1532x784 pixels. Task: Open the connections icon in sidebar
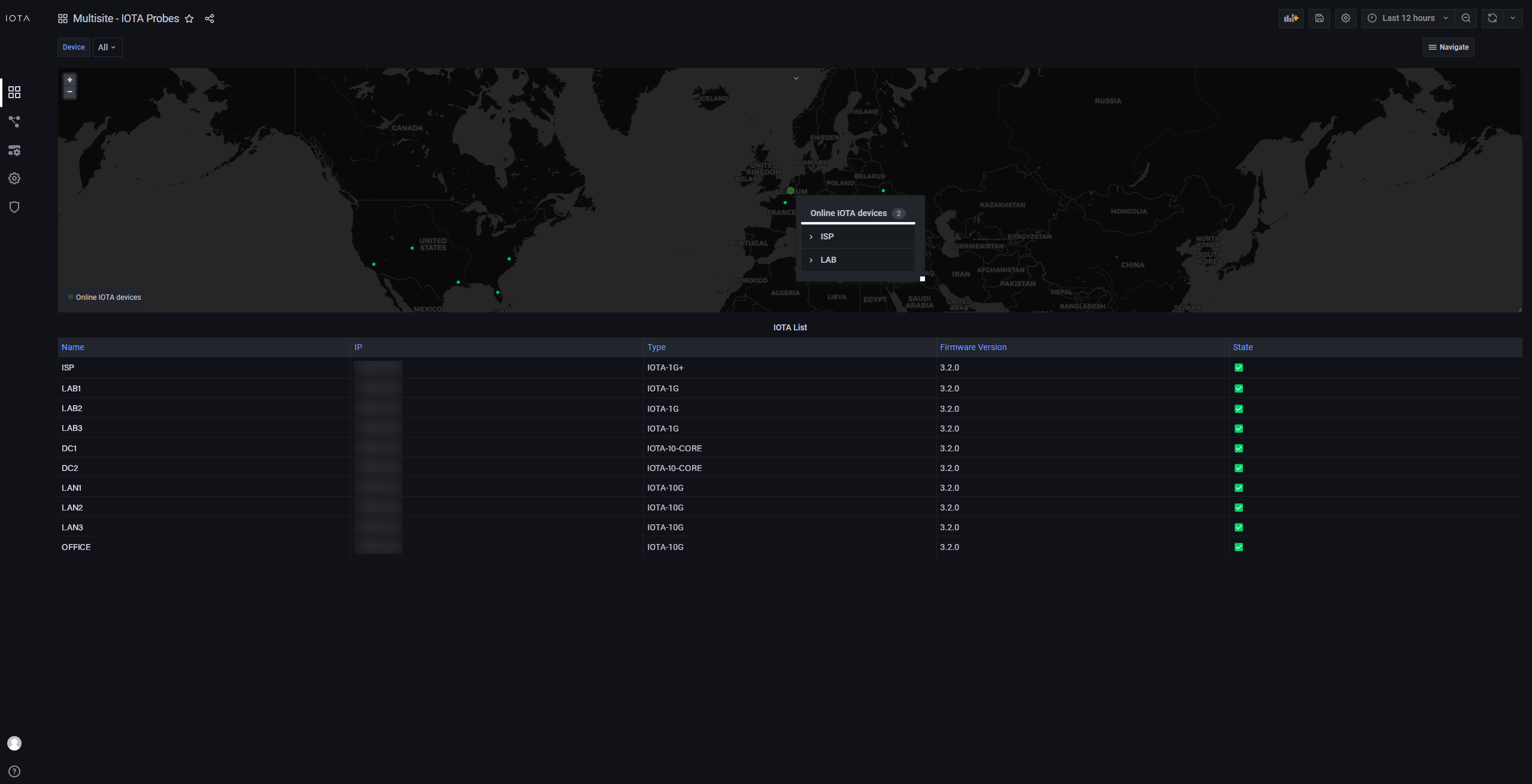[x=14, y=121]
